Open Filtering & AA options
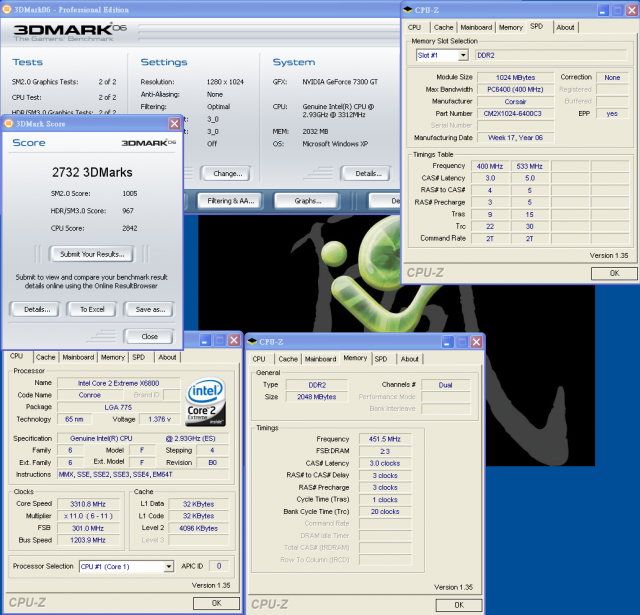The height and width of the screenshot is (615, 640). coord(230,201)
